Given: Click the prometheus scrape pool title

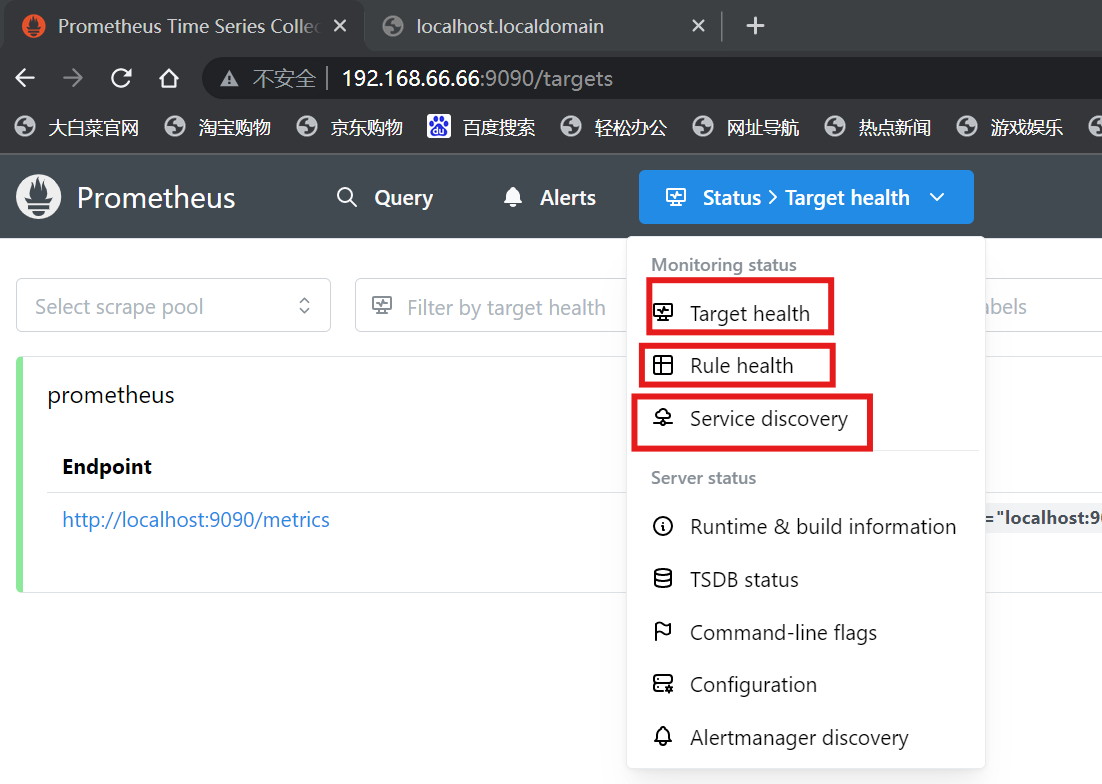Looking at the screenshot, I should pyautogui.click(x=111, y=395).
